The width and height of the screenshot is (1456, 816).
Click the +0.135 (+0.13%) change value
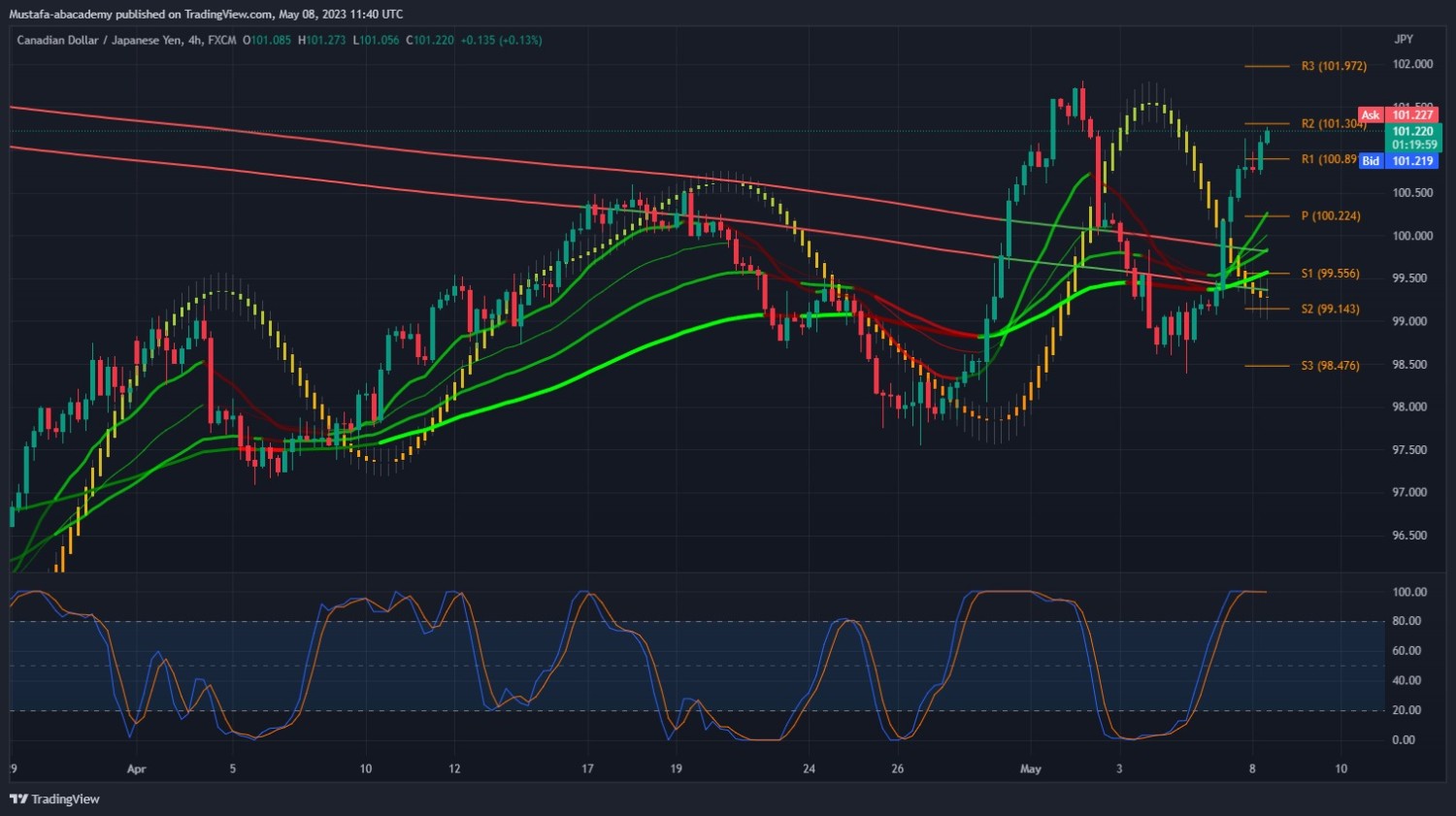point(501,40)
